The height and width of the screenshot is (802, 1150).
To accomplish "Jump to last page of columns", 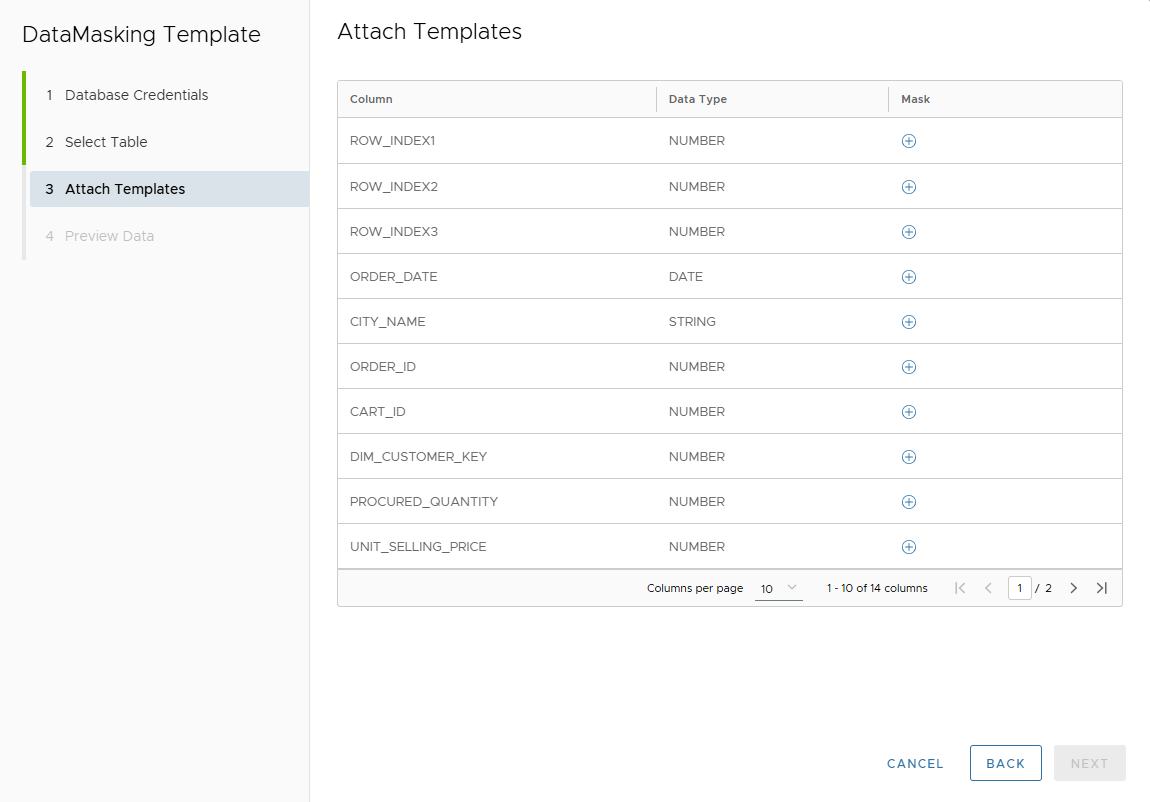I will [x=1101, y=588].
